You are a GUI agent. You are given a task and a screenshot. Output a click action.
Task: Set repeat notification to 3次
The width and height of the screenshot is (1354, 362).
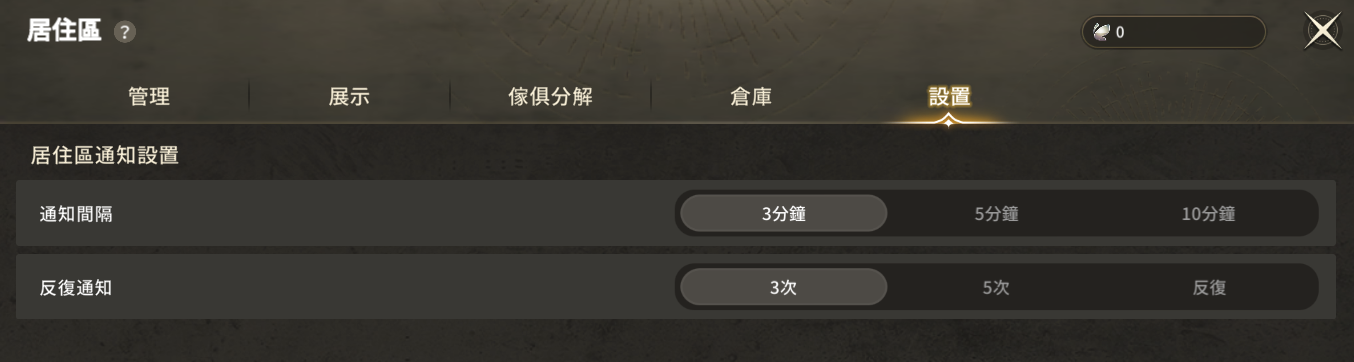click(x=784, y=287)
